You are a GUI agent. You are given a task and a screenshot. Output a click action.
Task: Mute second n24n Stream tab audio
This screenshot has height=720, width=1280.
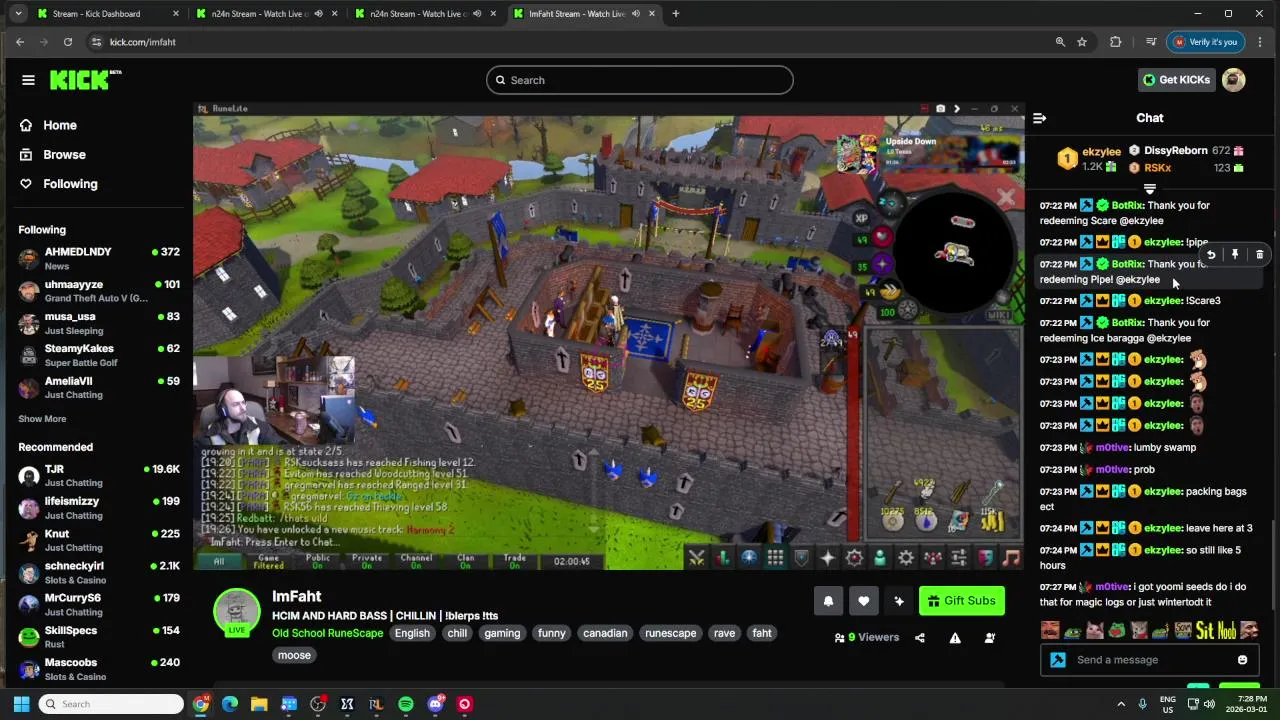click(477, 14)
